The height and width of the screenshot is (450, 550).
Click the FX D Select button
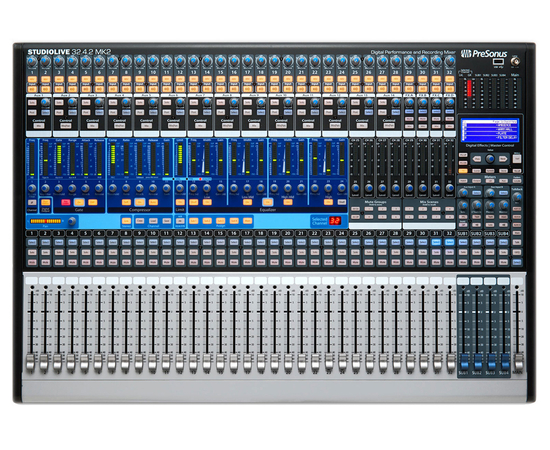click(x=449, y=112)
